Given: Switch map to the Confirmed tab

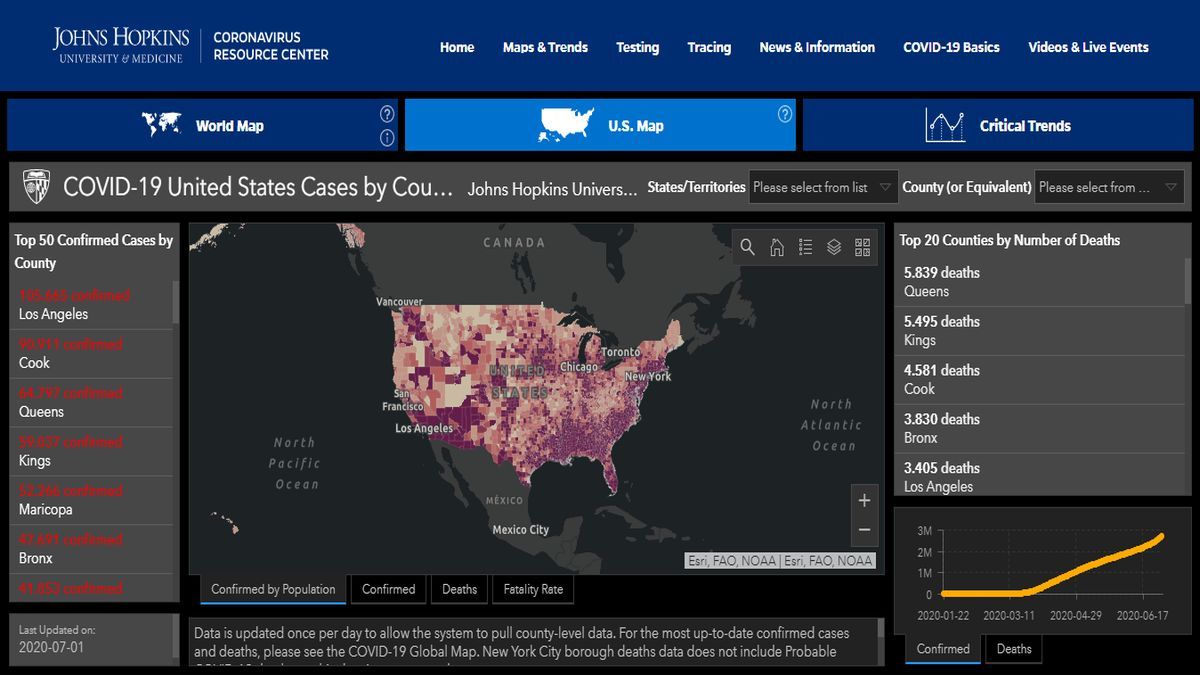Looking at the screenshot, I should [388, 589].
